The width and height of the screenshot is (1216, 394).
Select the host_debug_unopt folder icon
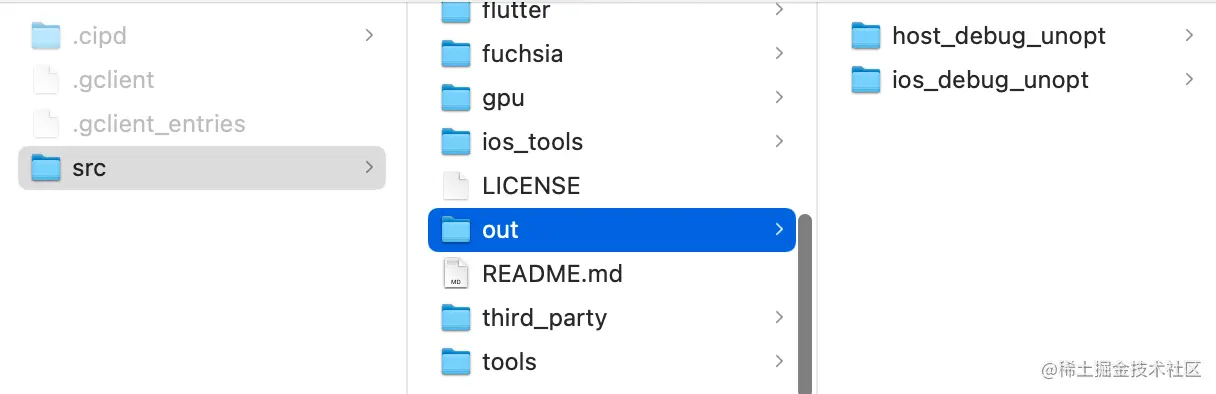pyautogui.click(x=866, y=36)
